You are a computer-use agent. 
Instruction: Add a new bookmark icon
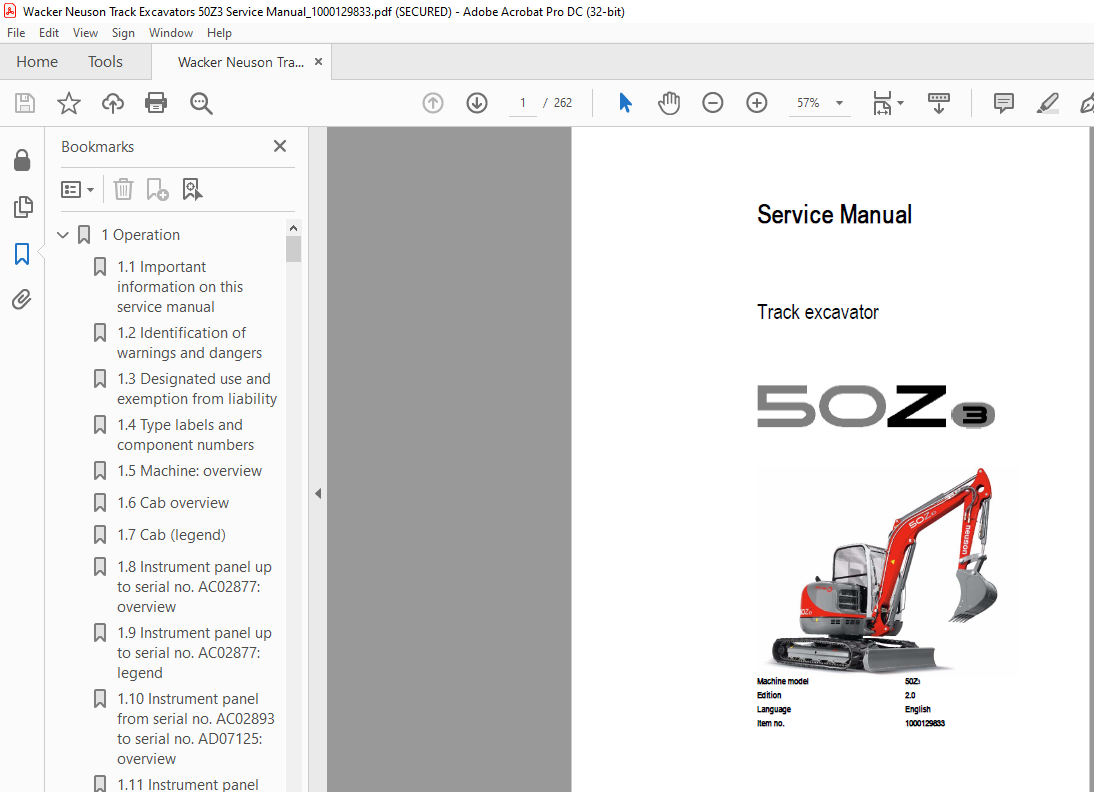(157, 189)
